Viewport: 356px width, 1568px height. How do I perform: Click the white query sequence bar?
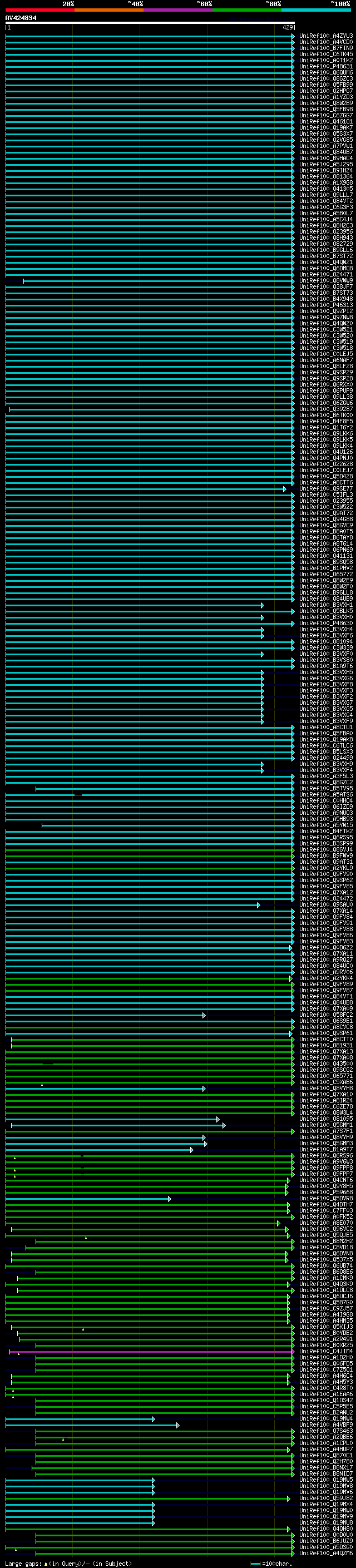[150, 23]
